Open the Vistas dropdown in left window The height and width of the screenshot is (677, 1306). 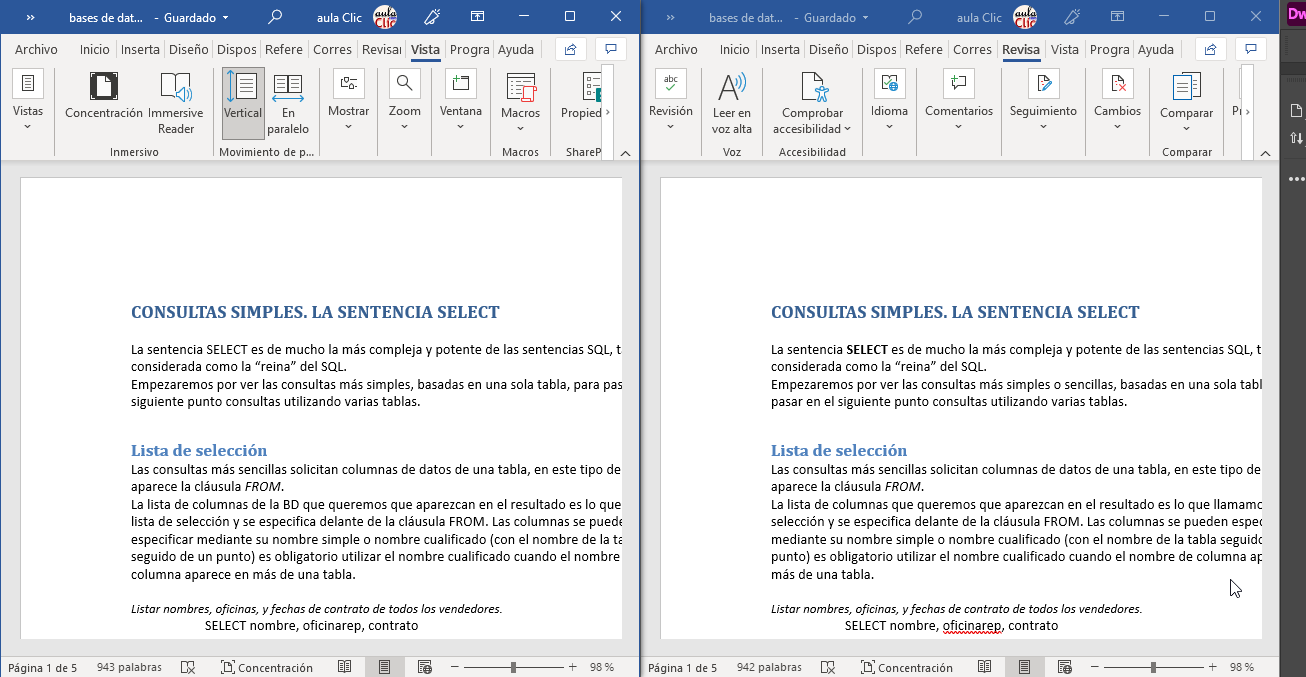[28, 103]
